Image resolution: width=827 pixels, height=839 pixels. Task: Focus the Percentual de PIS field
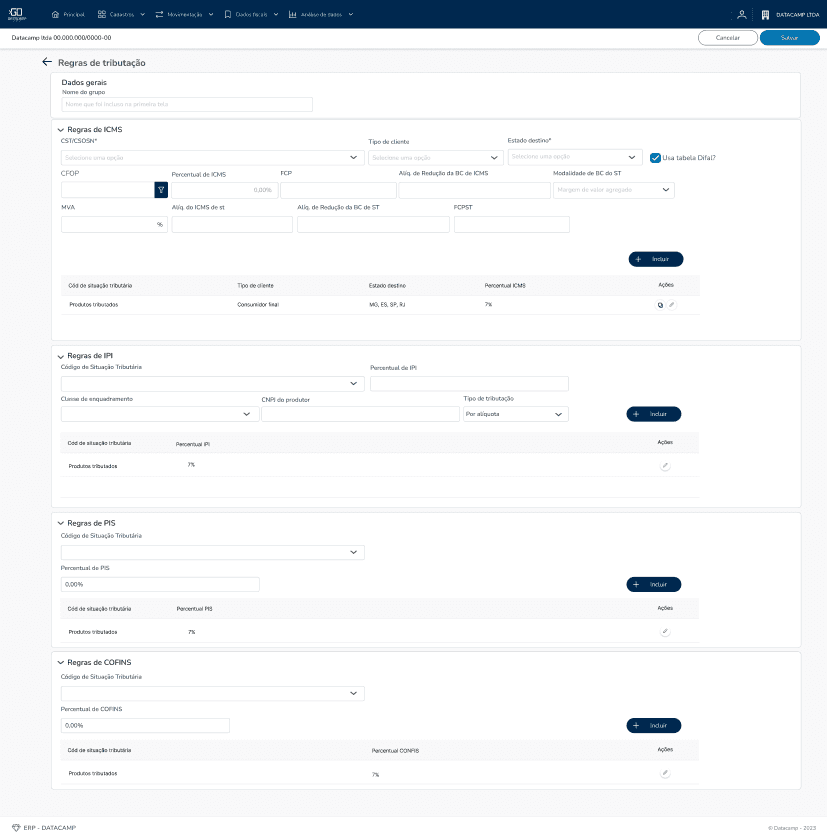pyautogui.click(x=160, y=584)
